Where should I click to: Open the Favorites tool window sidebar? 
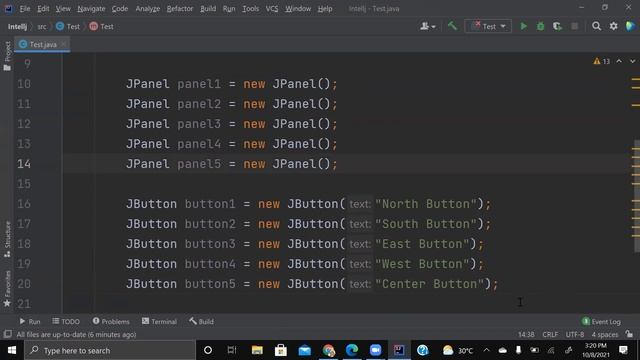pyautogui.click(x=7, y=289)
